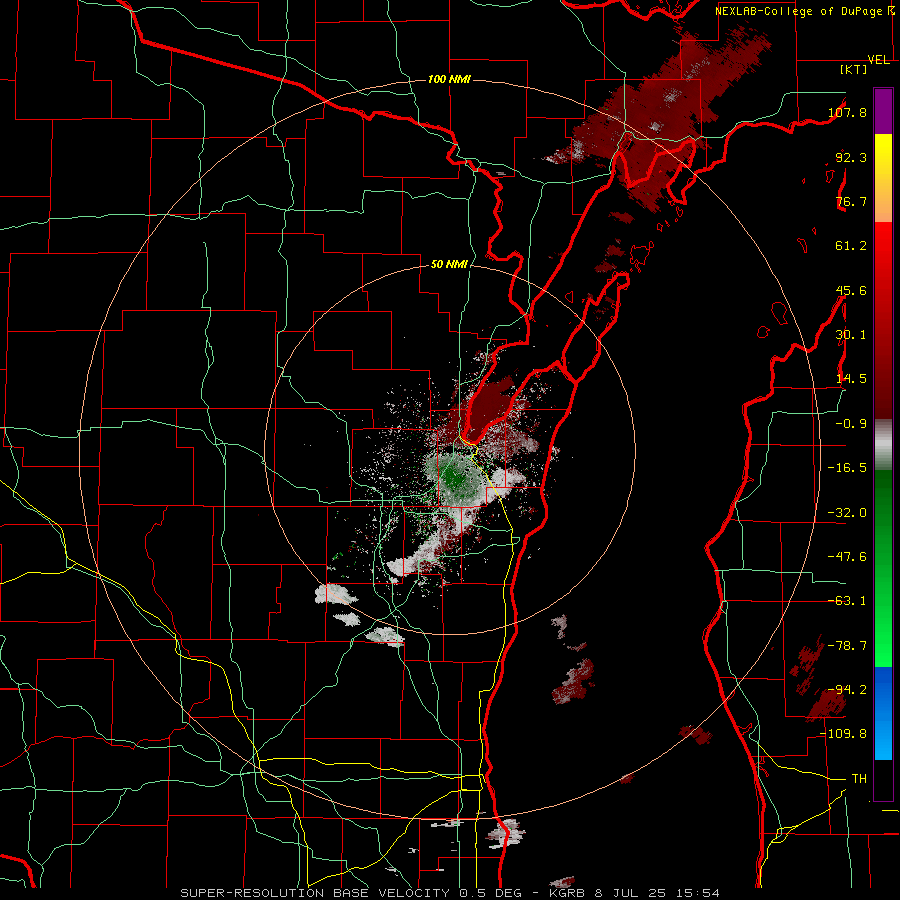Viewport: 900px width, 900px height.
Task: Click the 50 NMI range ring label
Action: click(x=449, y=265)
